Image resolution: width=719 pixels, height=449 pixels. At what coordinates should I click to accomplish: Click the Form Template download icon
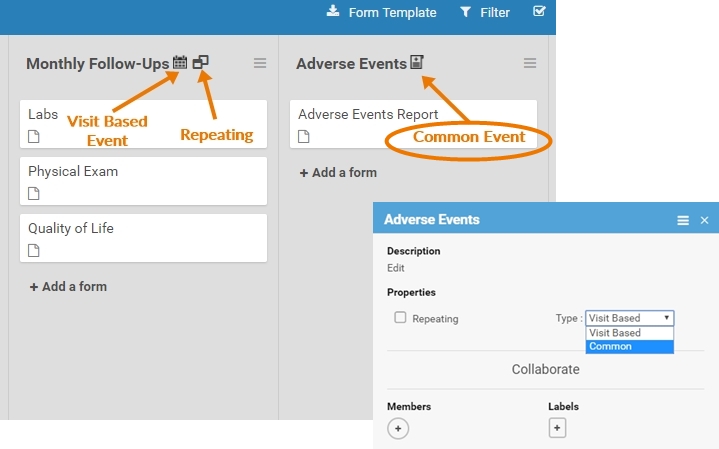(x=333, y=11)
